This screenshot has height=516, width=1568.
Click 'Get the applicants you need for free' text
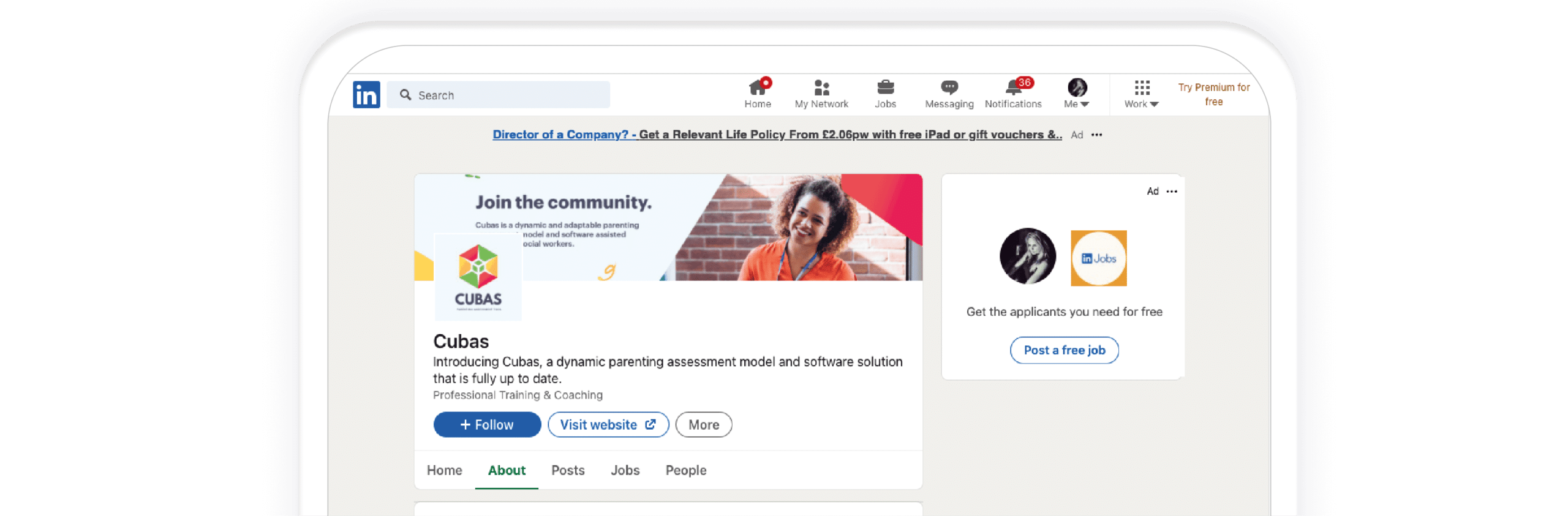pyautogui.click(x=1064, y=312)
